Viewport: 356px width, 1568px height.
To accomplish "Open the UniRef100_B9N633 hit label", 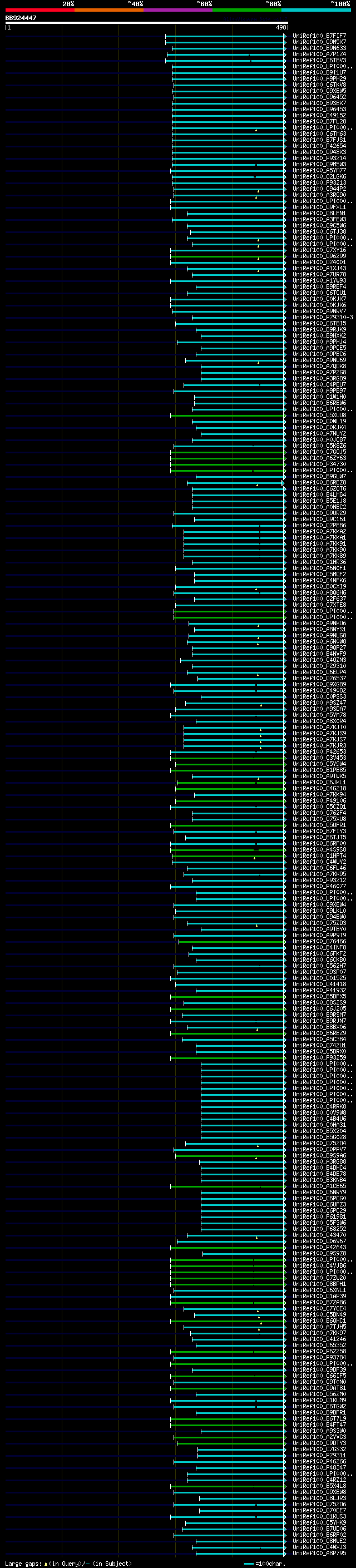I will tap(319, 48).
